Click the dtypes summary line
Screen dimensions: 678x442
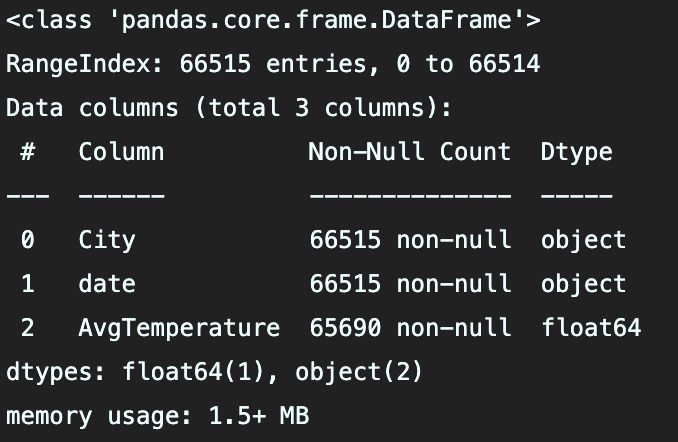pos(214,372)
